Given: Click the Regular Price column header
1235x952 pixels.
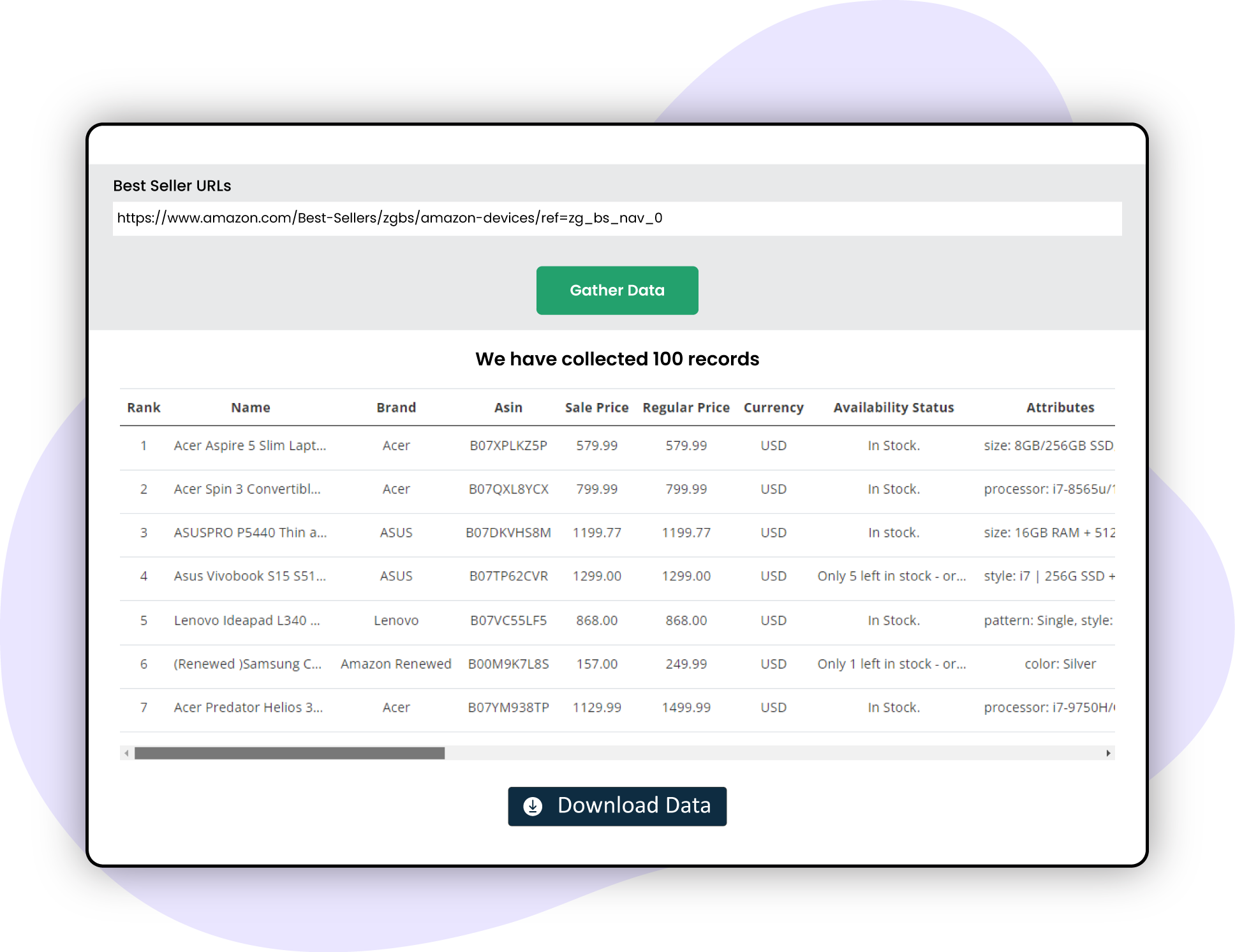Looking at the screenshot, I should click(x=686, y=407).
